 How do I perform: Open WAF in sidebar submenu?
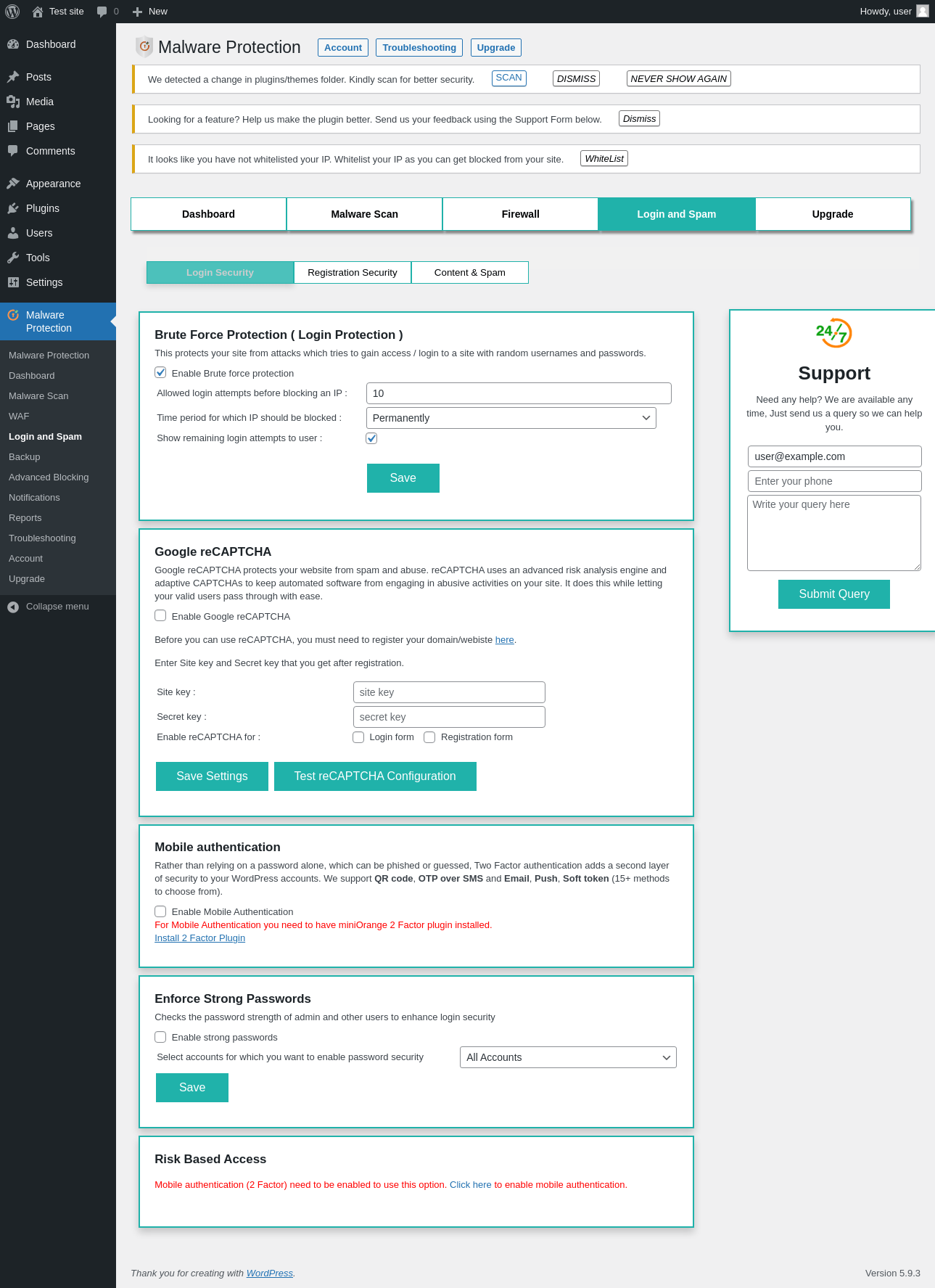pos(19,417)
